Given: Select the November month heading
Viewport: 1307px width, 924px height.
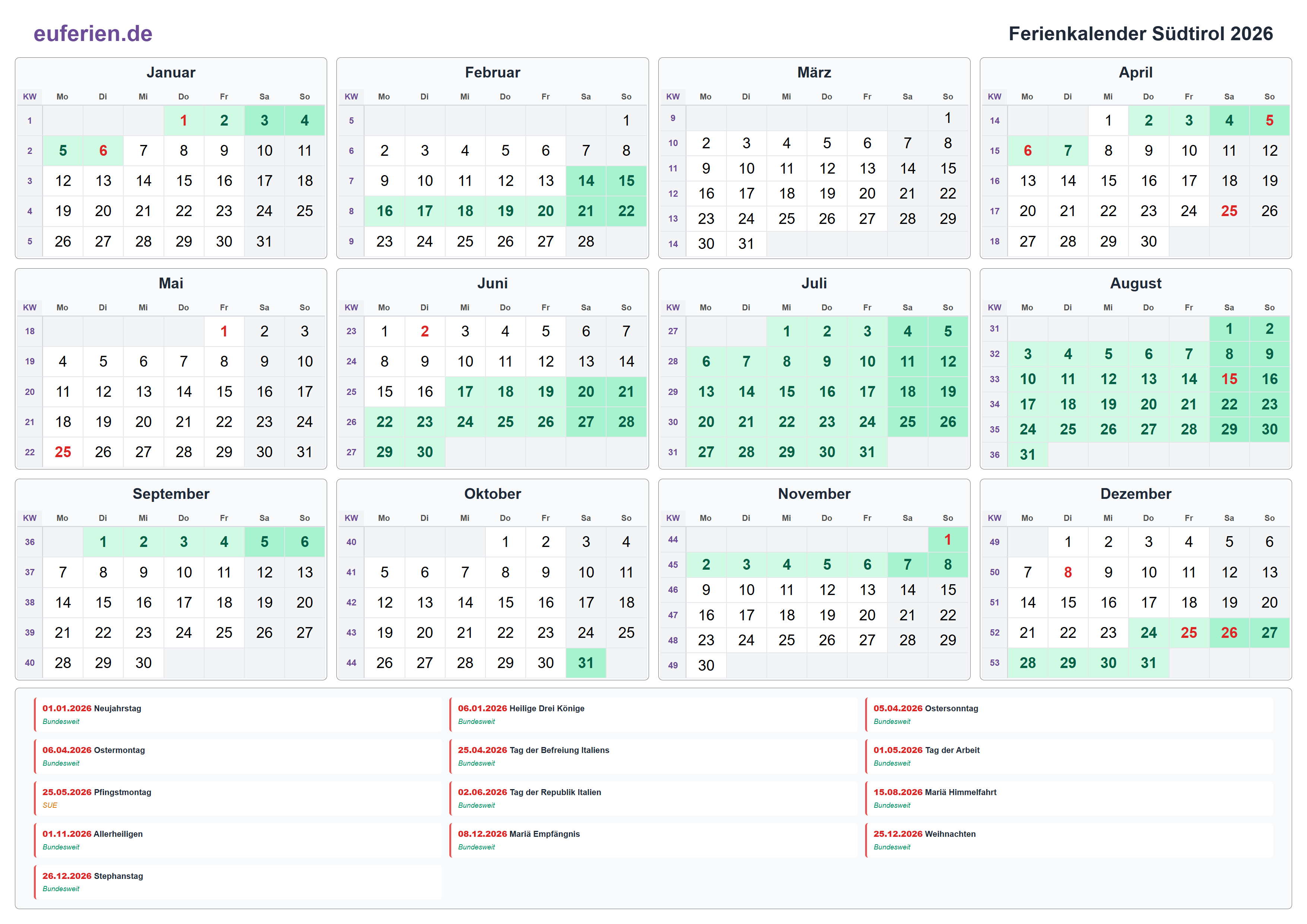Looking at the screenshot, I should coord(814,494).
